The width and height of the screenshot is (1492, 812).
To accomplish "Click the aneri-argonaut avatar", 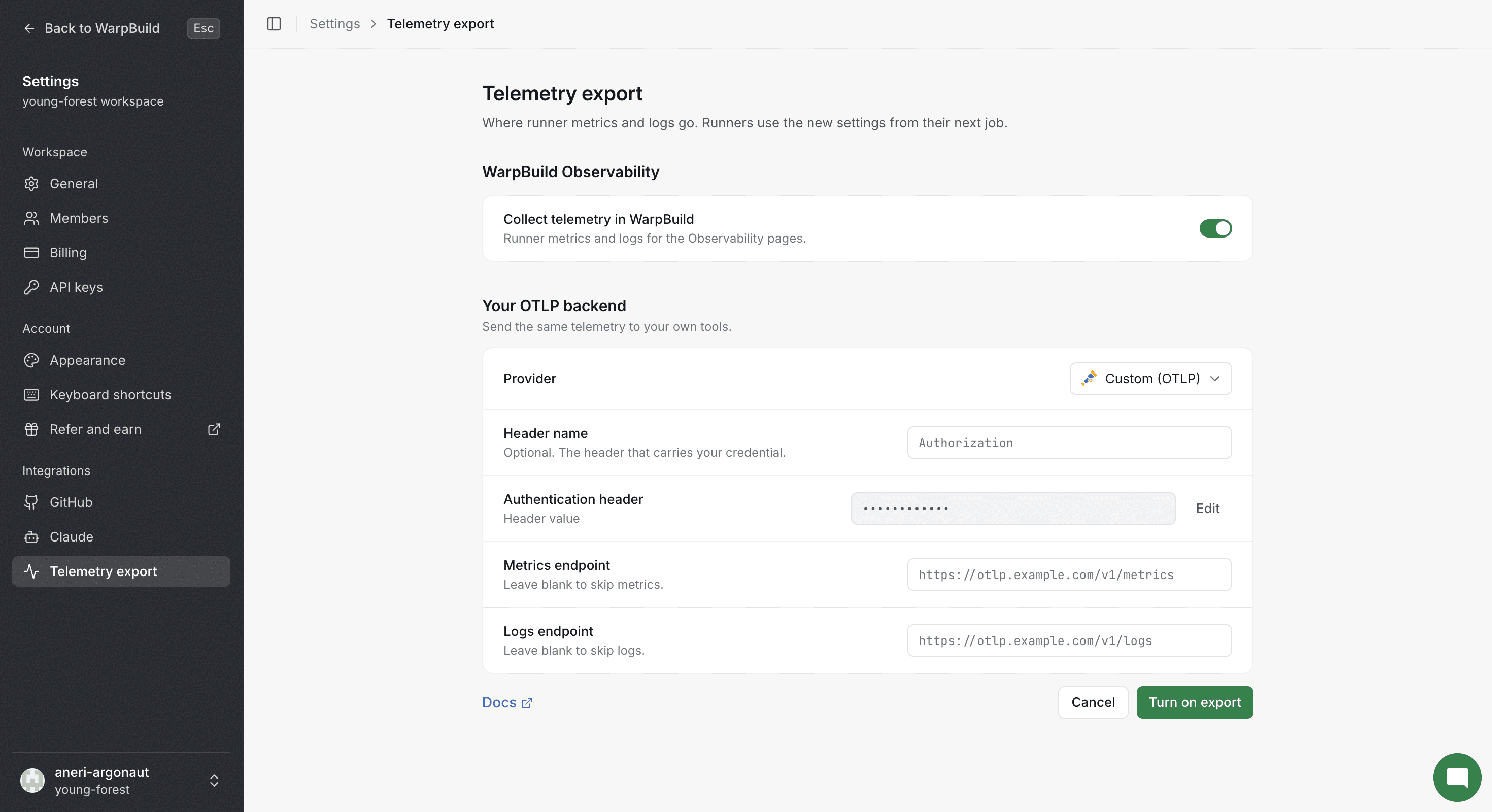I will pos(32,780).
